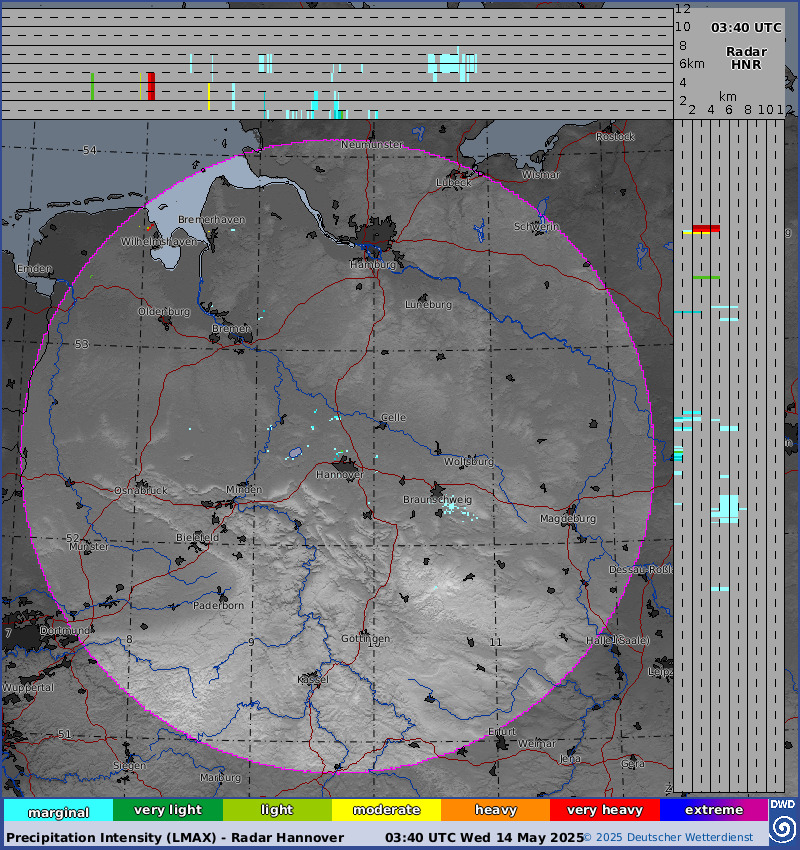Click the Wismar city label
Viewport: 800px width, 850px height.
click(540, 175)
